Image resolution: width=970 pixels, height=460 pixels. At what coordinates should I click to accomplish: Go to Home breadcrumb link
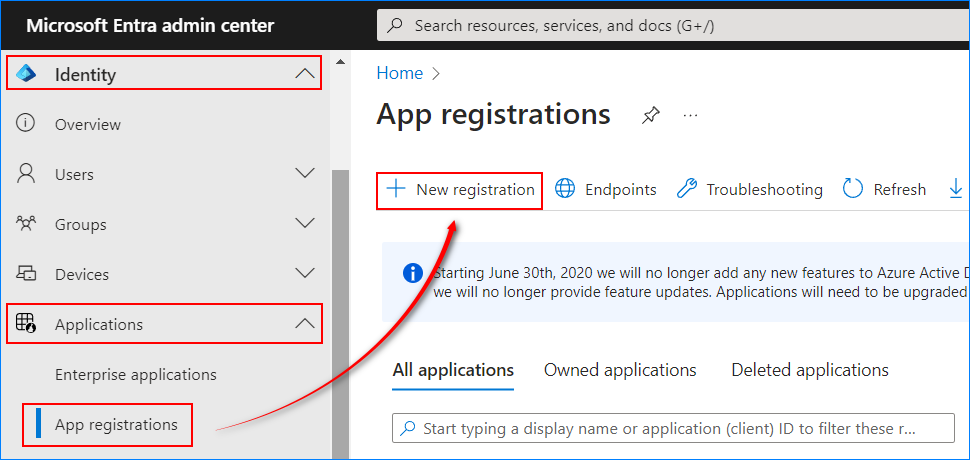[x=400, y=73]
